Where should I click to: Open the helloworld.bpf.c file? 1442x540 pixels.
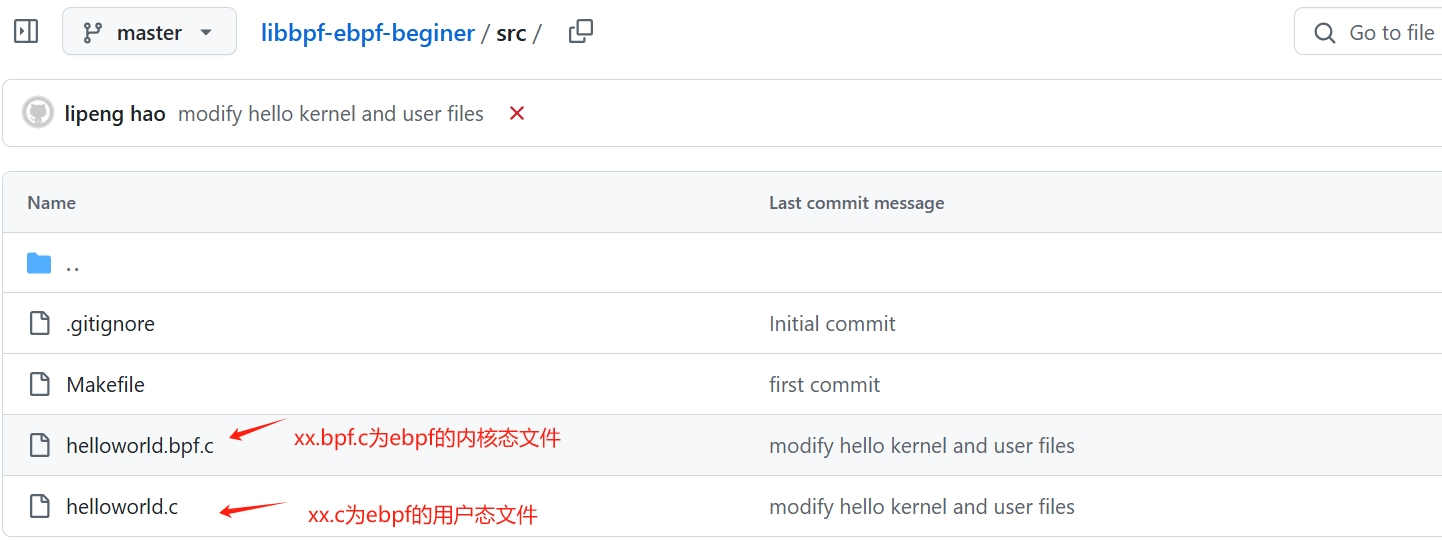(140, 446)
